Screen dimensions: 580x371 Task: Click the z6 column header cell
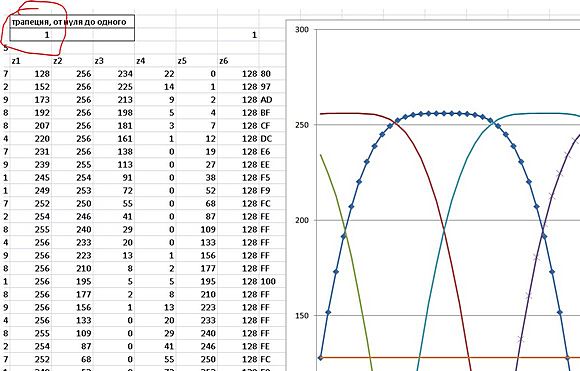point(238,61)
